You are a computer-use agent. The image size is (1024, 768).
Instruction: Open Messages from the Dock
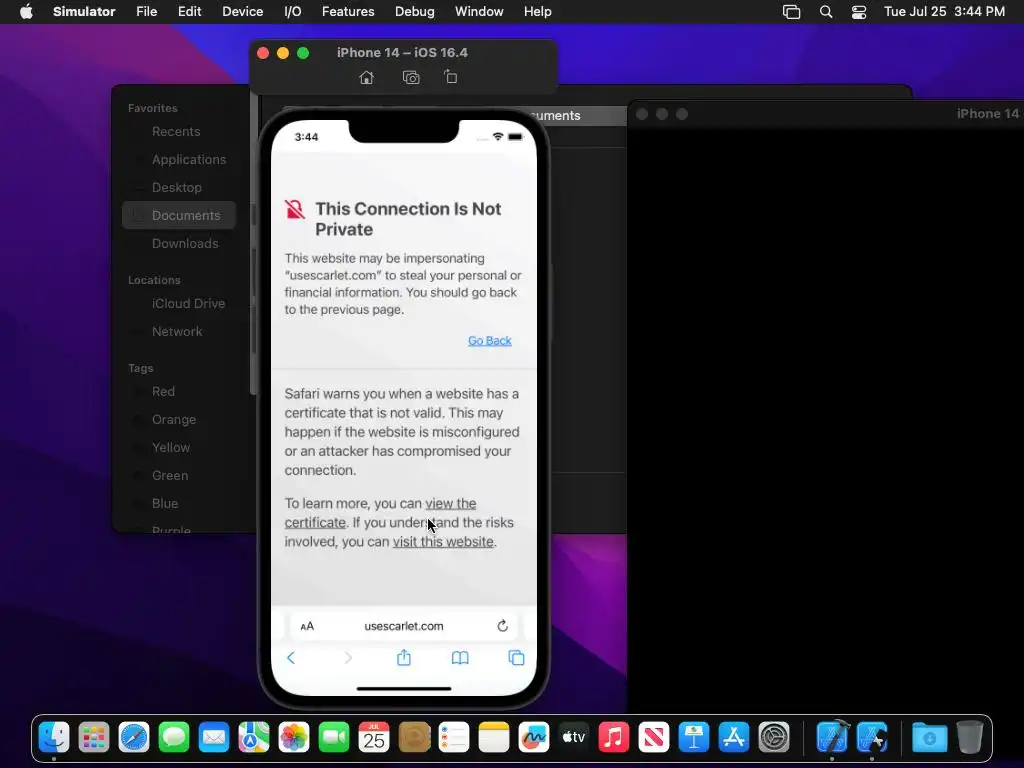point(174,737)
